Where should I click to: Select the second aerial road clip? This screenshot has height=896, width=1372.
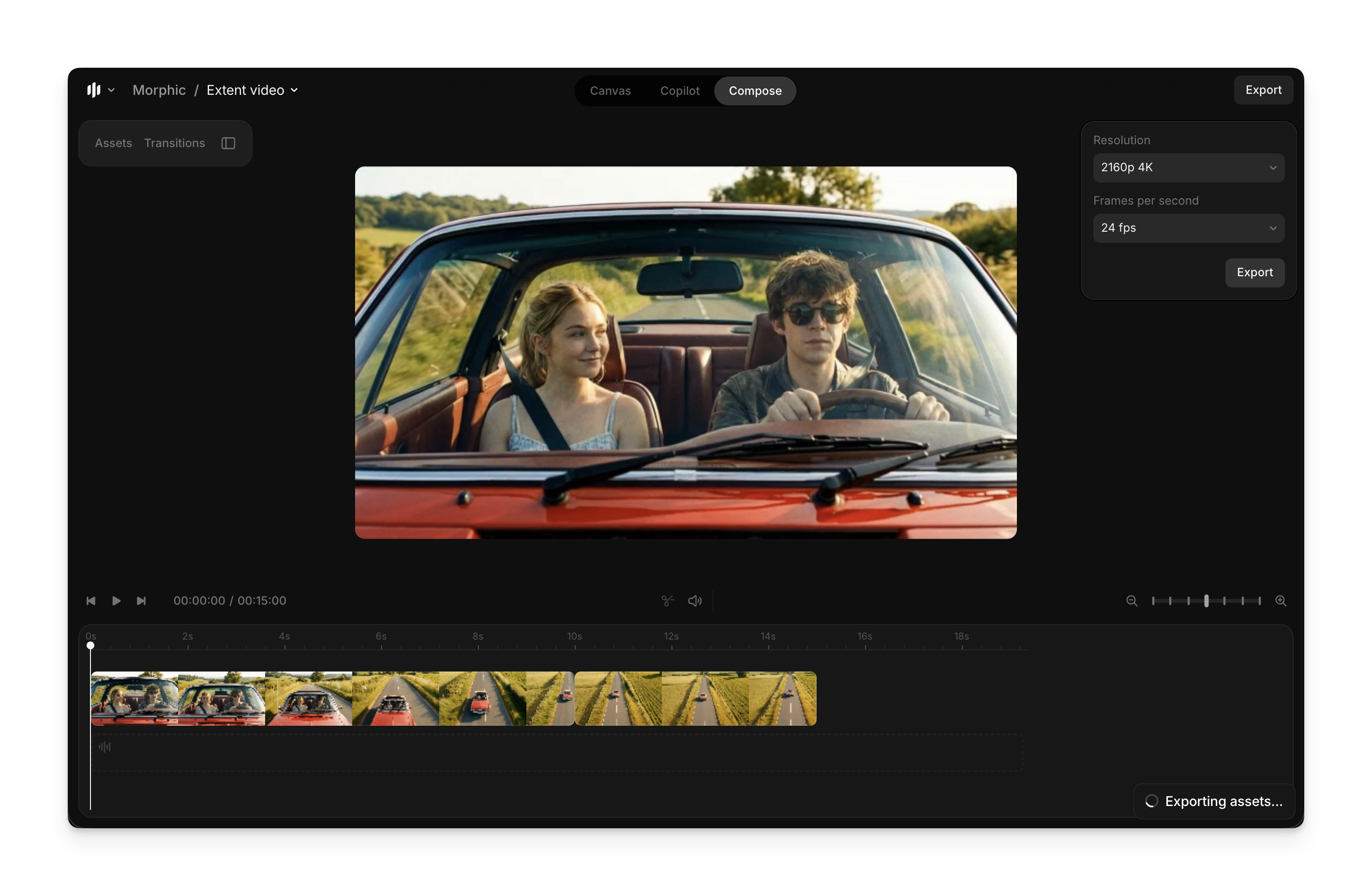tap(695, 698)
